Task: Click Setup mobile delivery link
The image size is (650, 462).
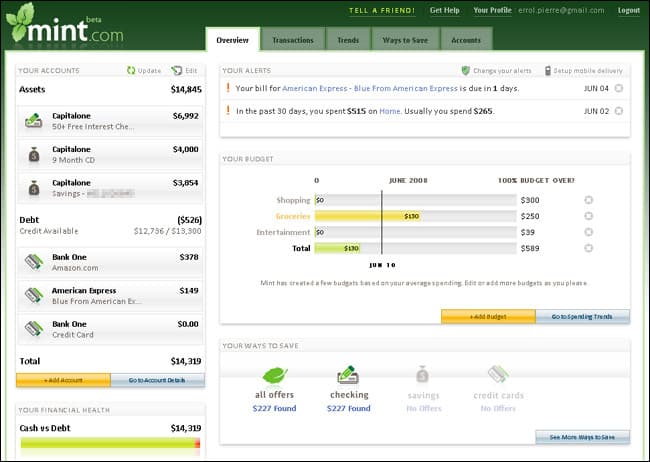Action: pos(588,71)
